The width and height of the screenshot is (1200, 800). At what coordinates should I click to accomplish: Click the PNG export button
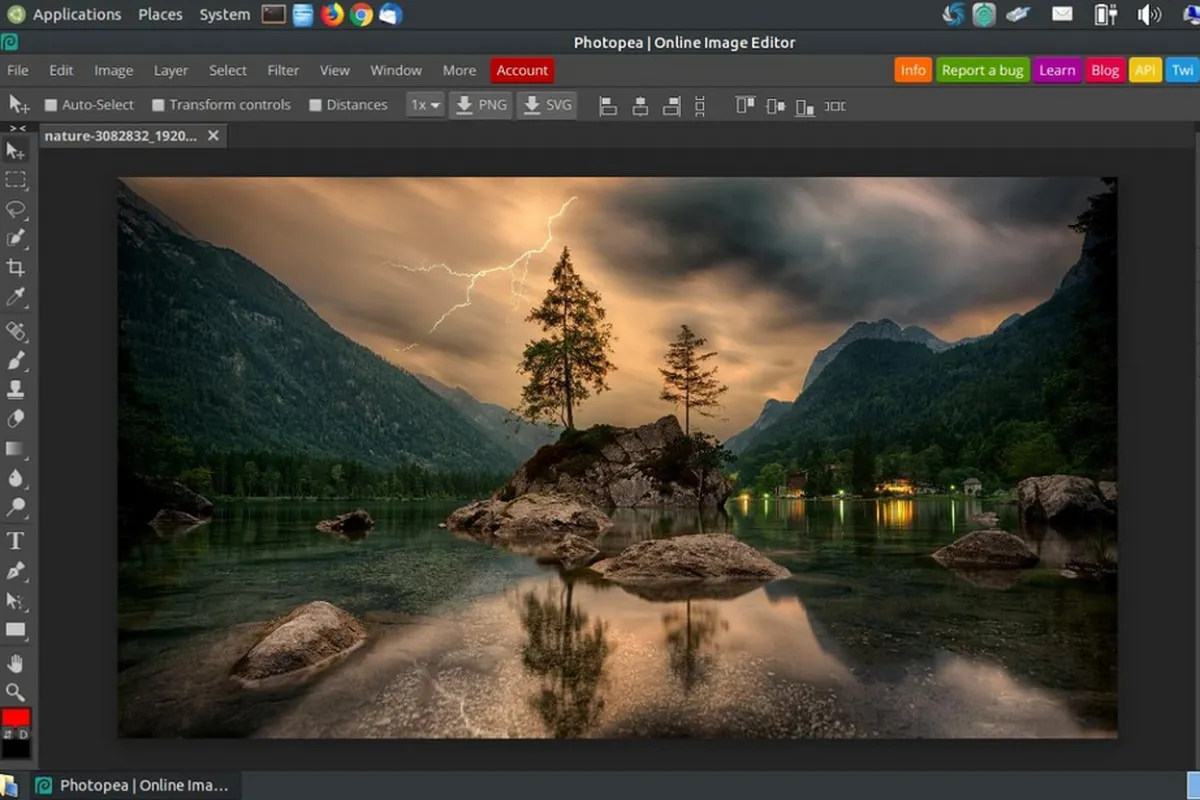[x=481, y=105]
